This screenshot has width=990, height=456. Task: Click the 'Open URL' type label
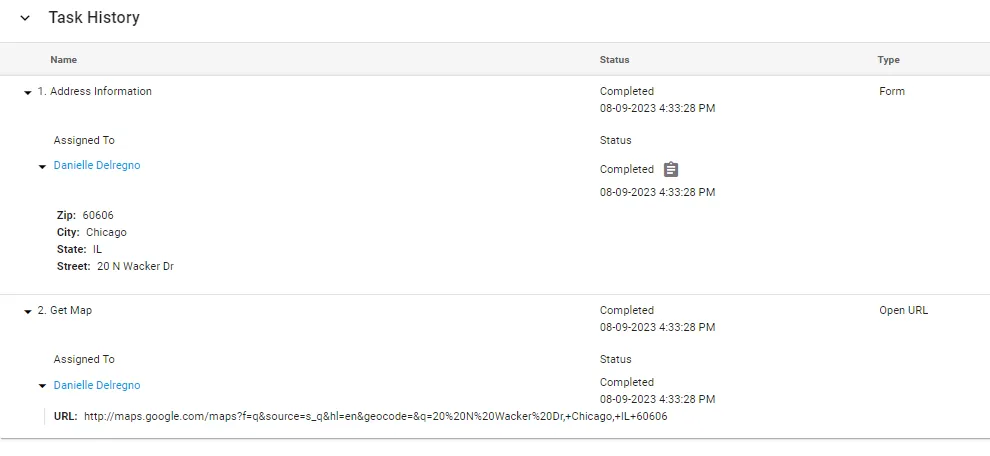tap(903, 310)
